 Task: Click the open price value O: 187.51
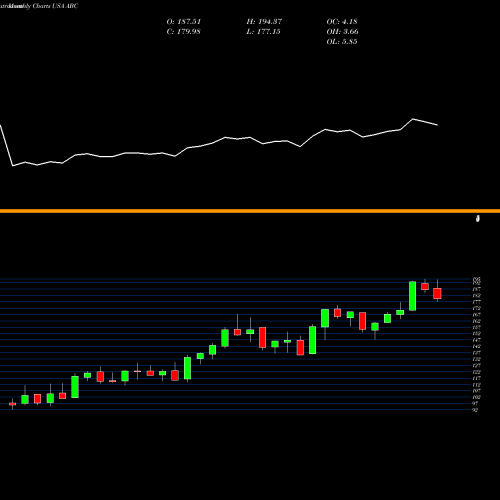click(184, 22)
